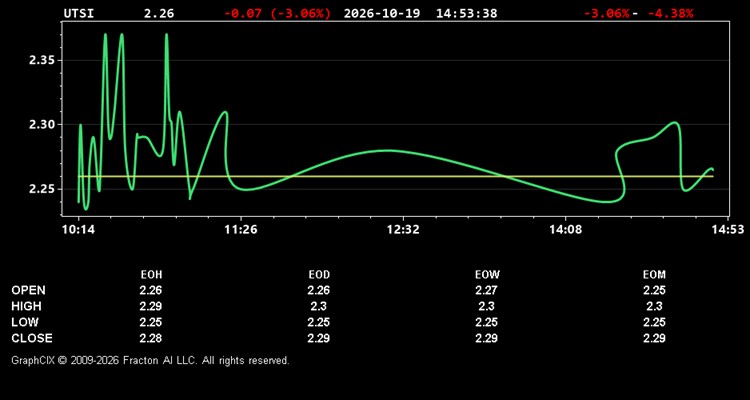Click the EOM CLOSE value 2.29
Screen dimensions: 750x400
coord(654,338)
